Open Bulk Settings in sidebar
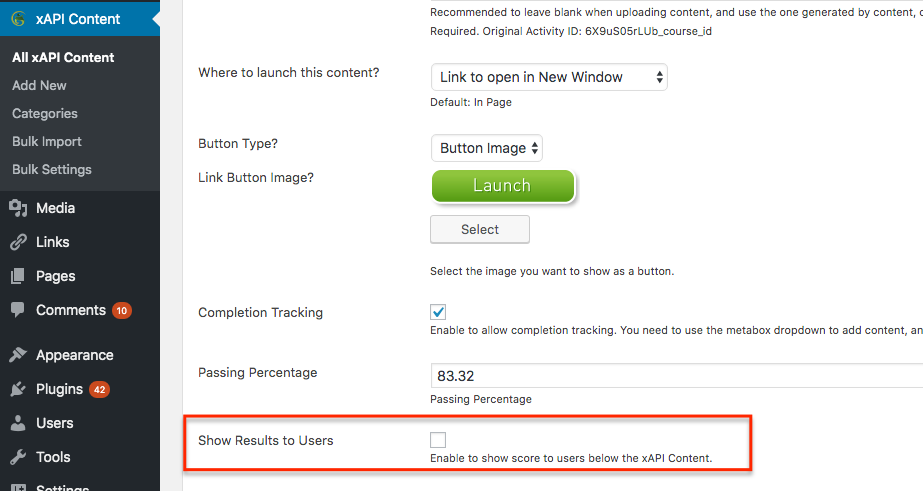Viewport: 923px width, 491px height. tap(52, 170)
